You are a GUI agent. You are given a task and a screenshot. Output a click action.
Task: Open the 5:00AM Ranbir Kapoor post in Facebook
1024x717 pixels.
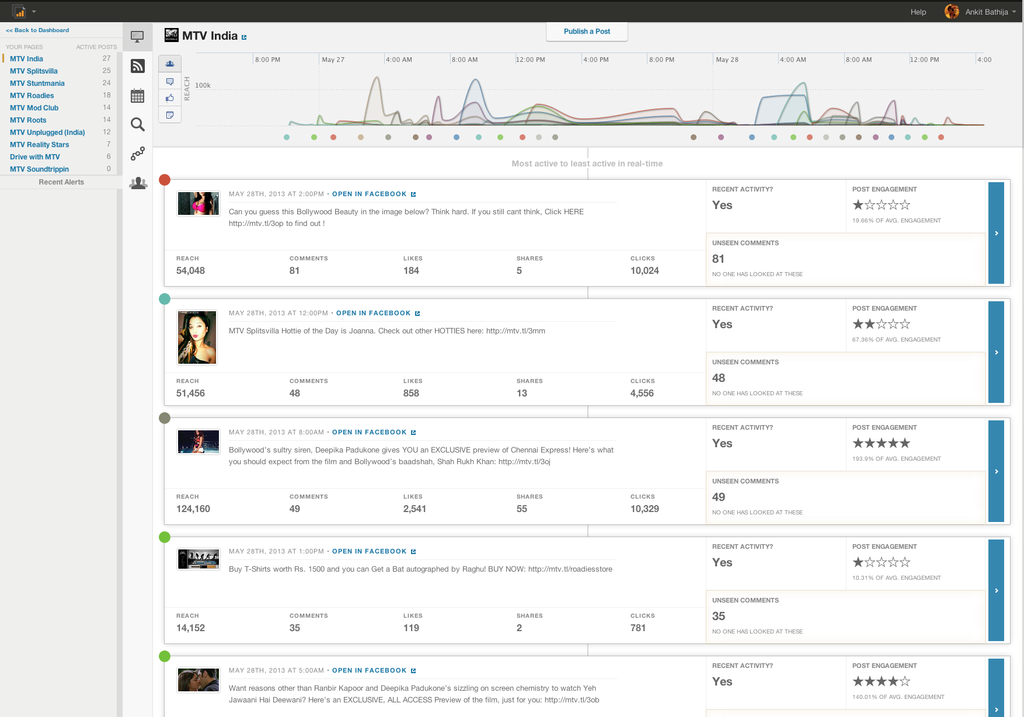point(369,671)
